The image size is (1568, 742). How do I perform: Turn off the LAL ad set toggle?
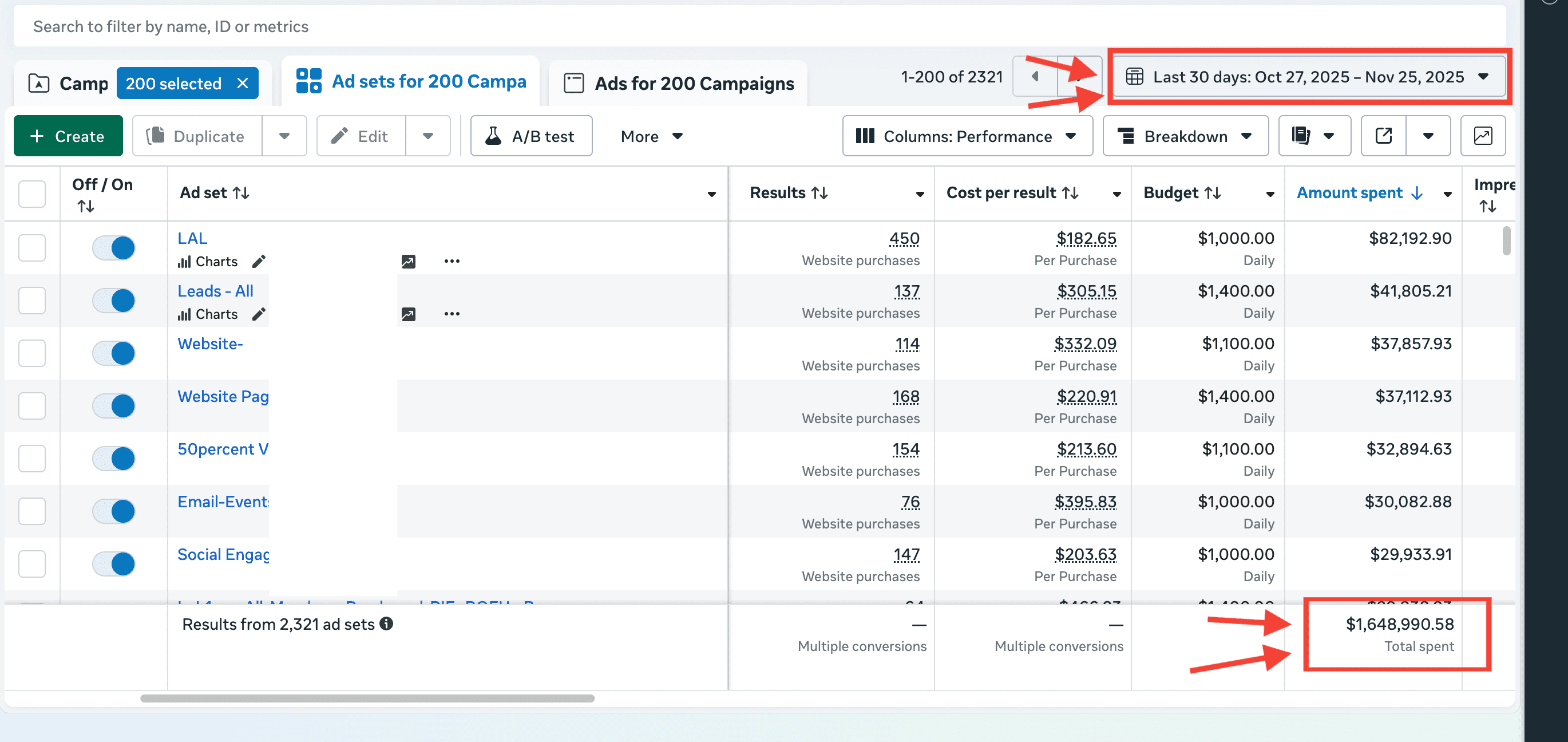click(114, 248)
